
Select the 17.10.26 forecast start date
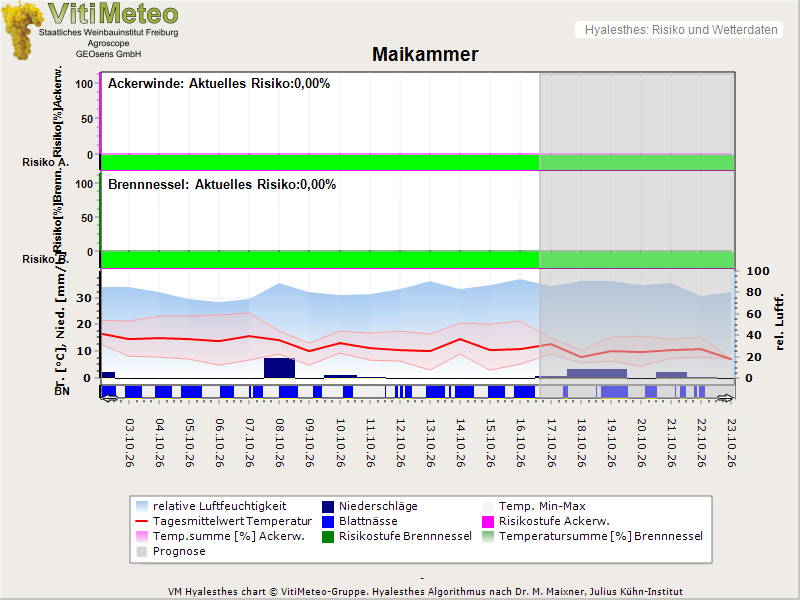point(551,443)
